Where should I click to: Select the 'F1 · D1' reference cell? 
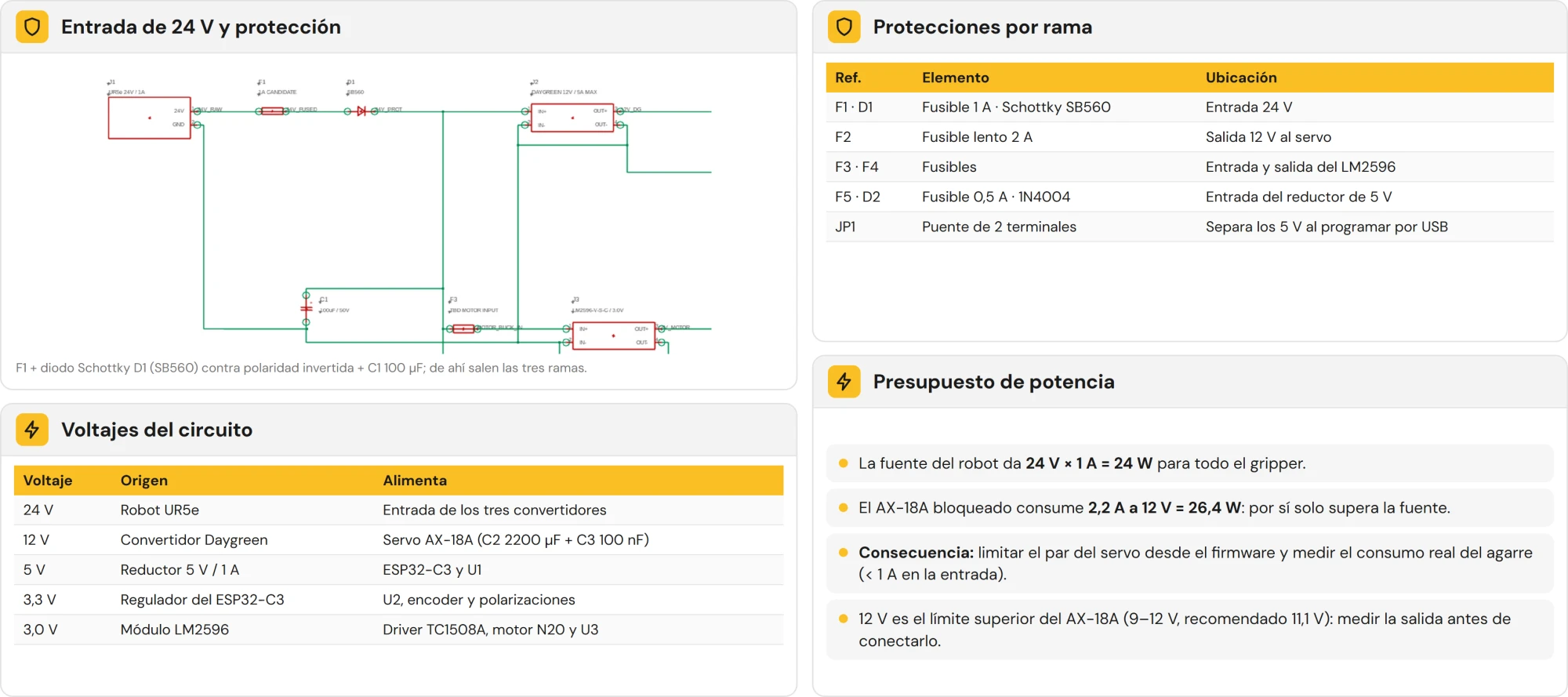click(x=854, y=107)
